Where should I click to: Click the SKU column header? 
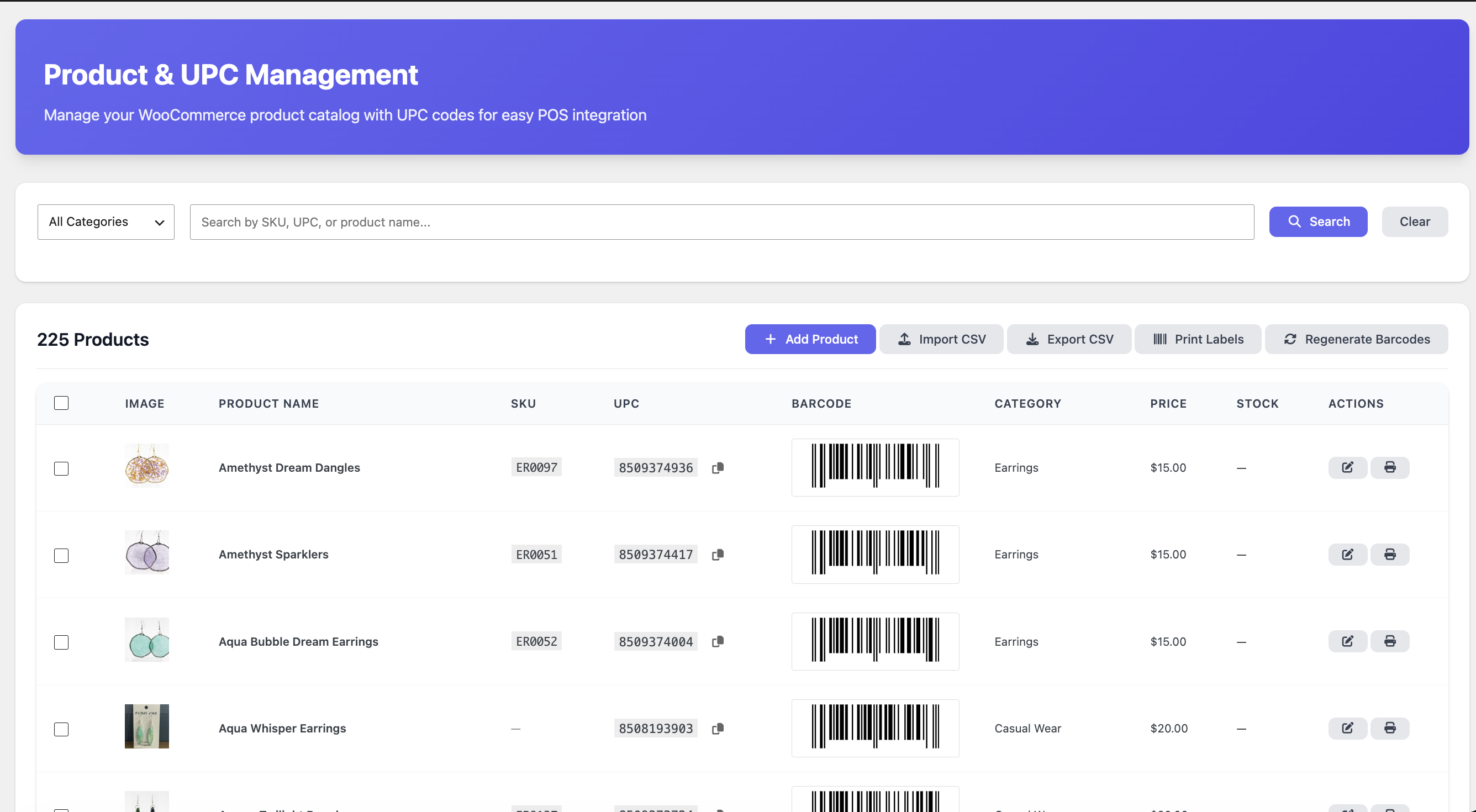tap(523, 403)
